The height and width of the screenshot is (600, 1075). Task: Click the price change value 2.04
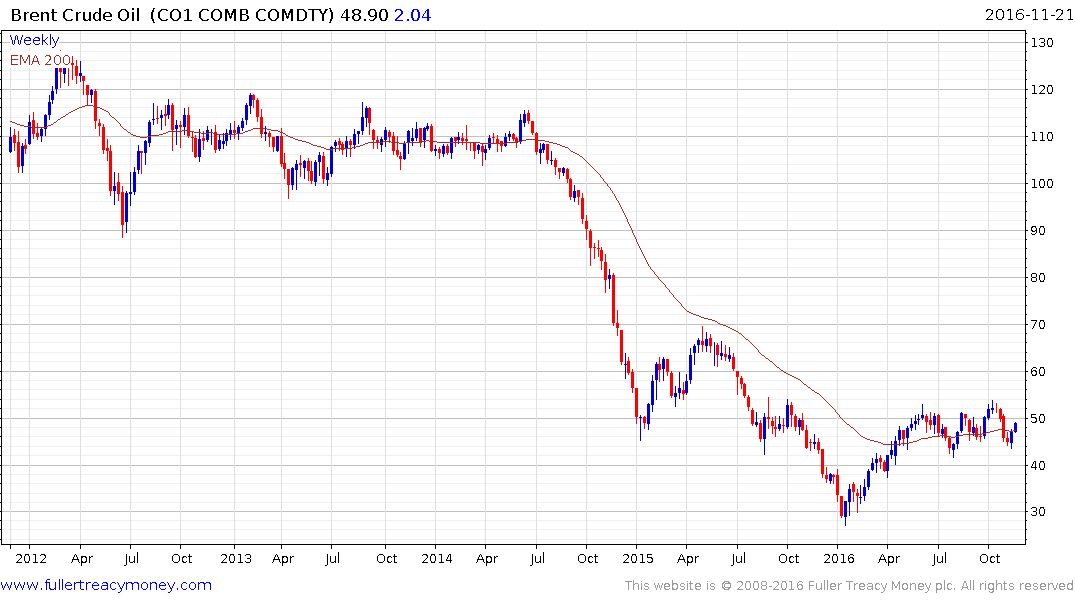click(412, 15)
